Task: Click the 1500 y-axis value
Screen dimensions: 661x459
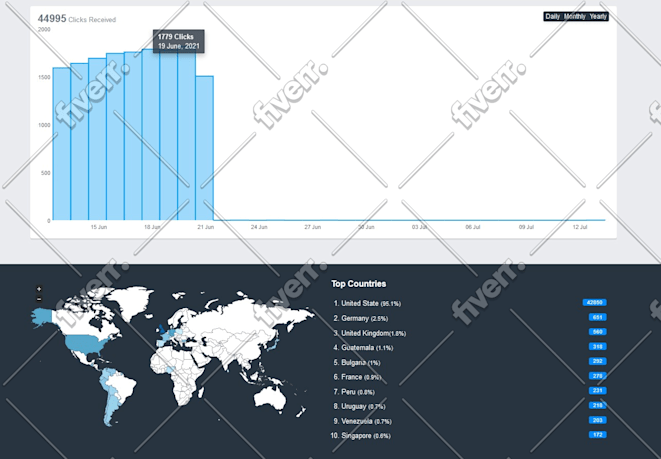Action: [45, 77]
